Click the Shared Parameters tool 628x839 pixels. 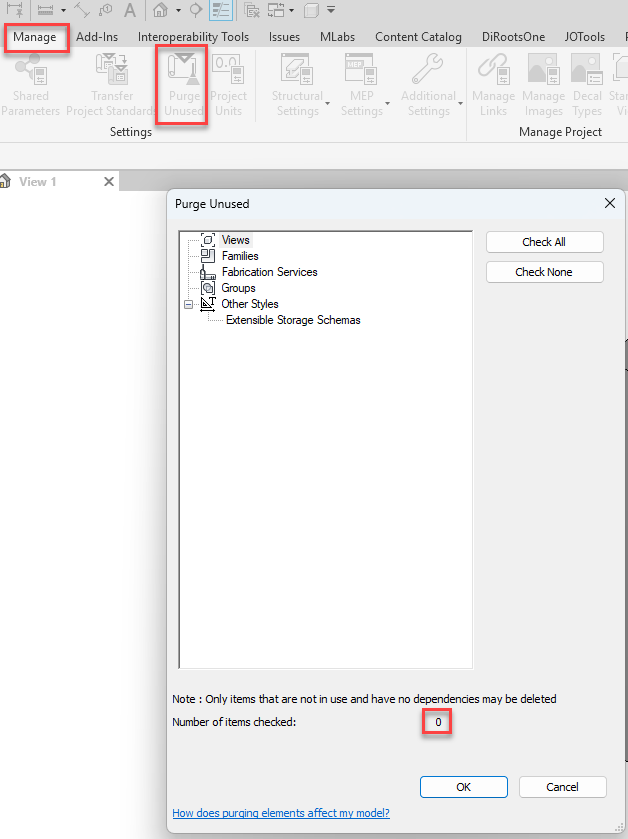(30, 86)
